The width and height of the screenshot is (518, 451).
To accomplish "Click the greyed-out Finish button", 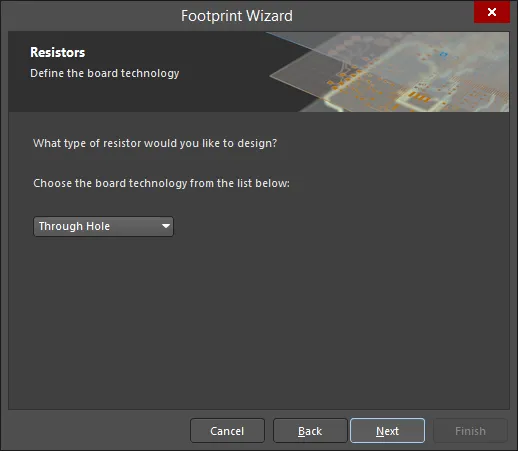I will click(470, 431).
